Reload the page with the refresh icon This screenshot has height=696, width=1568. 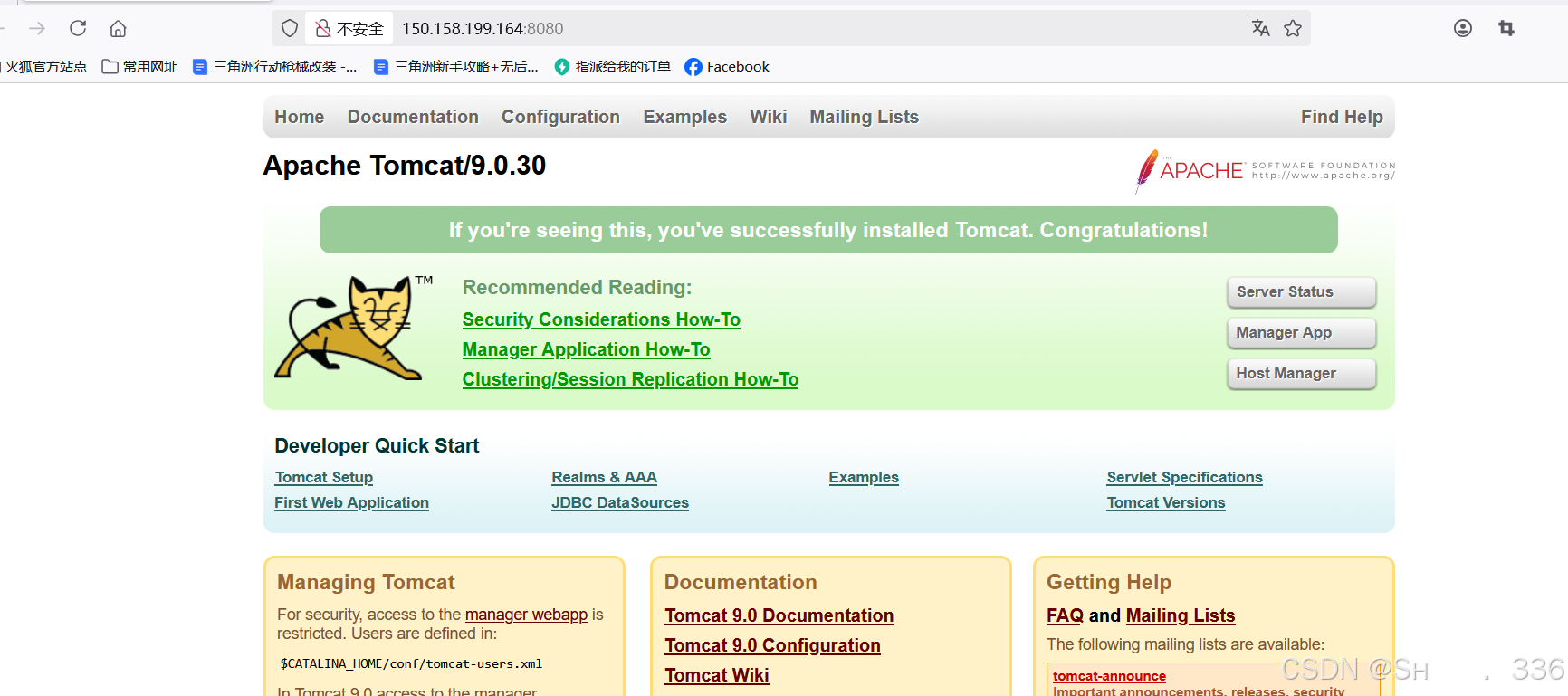tap(78, 28)
